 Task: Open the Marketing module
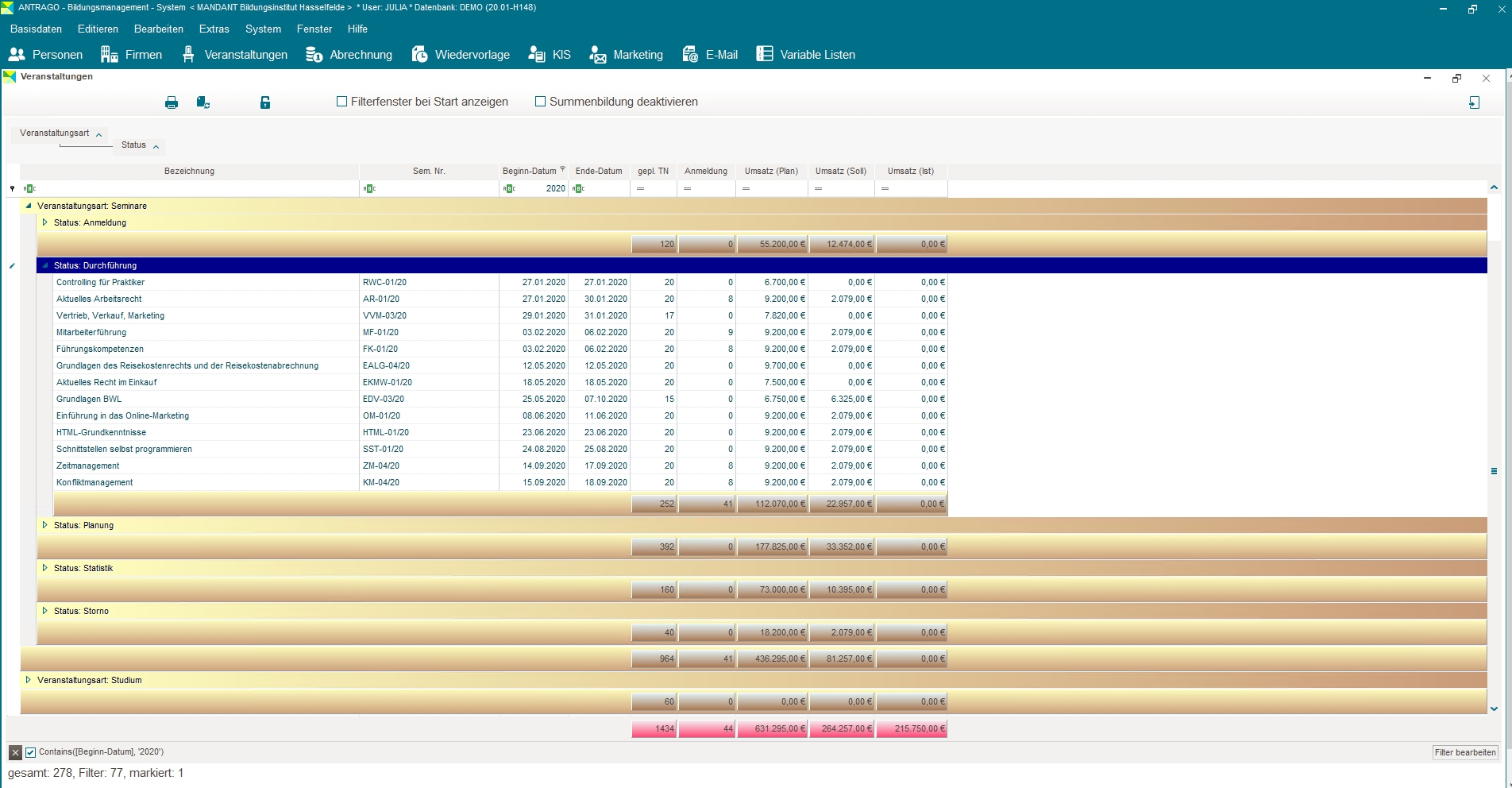pyautogui.click(x=626, y=55)
